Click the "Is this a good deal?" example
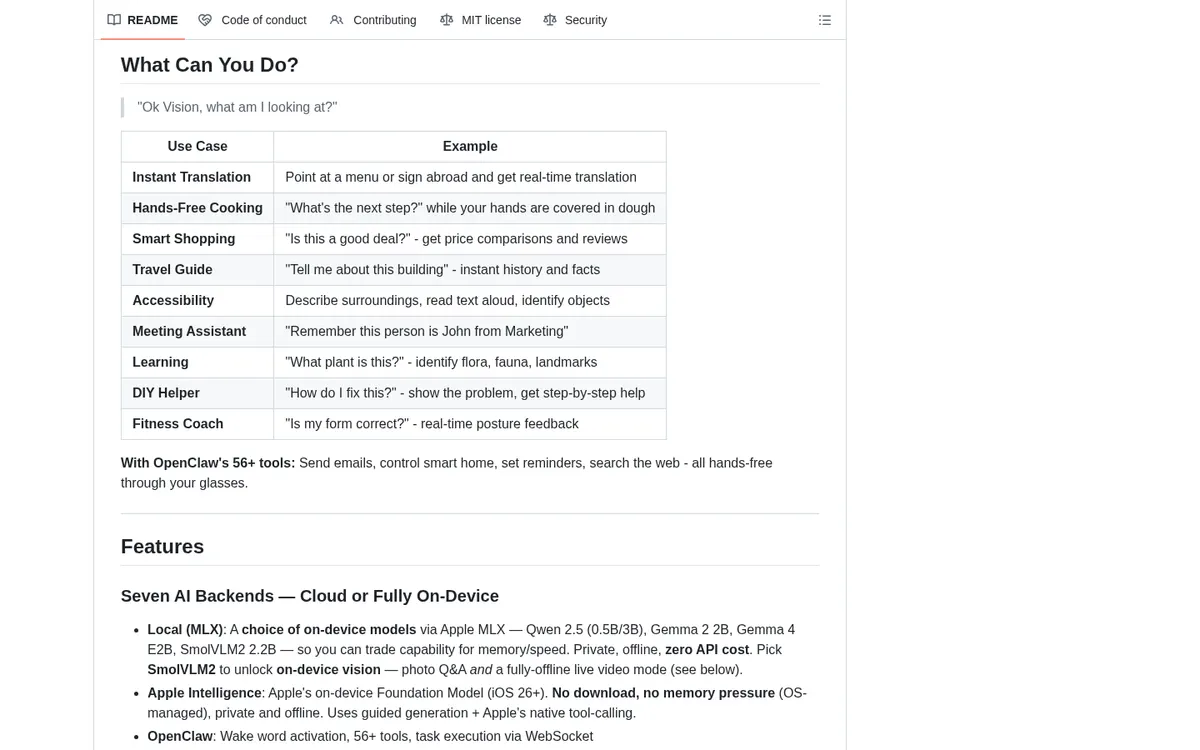 coord(470,239)
